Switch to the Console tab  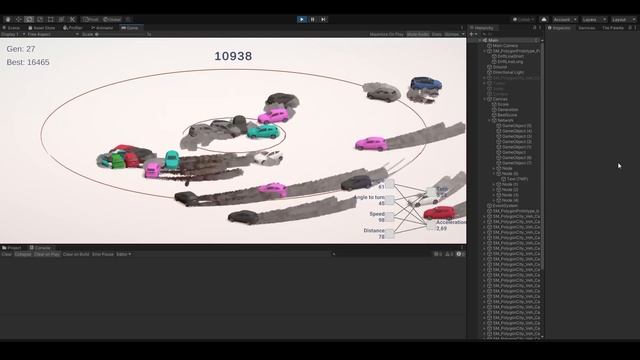[40, 248]
